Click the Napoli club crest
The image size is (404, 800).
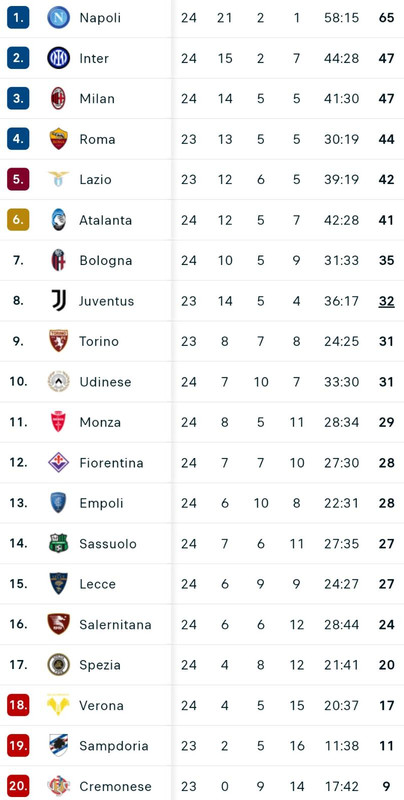coord(59,18)
